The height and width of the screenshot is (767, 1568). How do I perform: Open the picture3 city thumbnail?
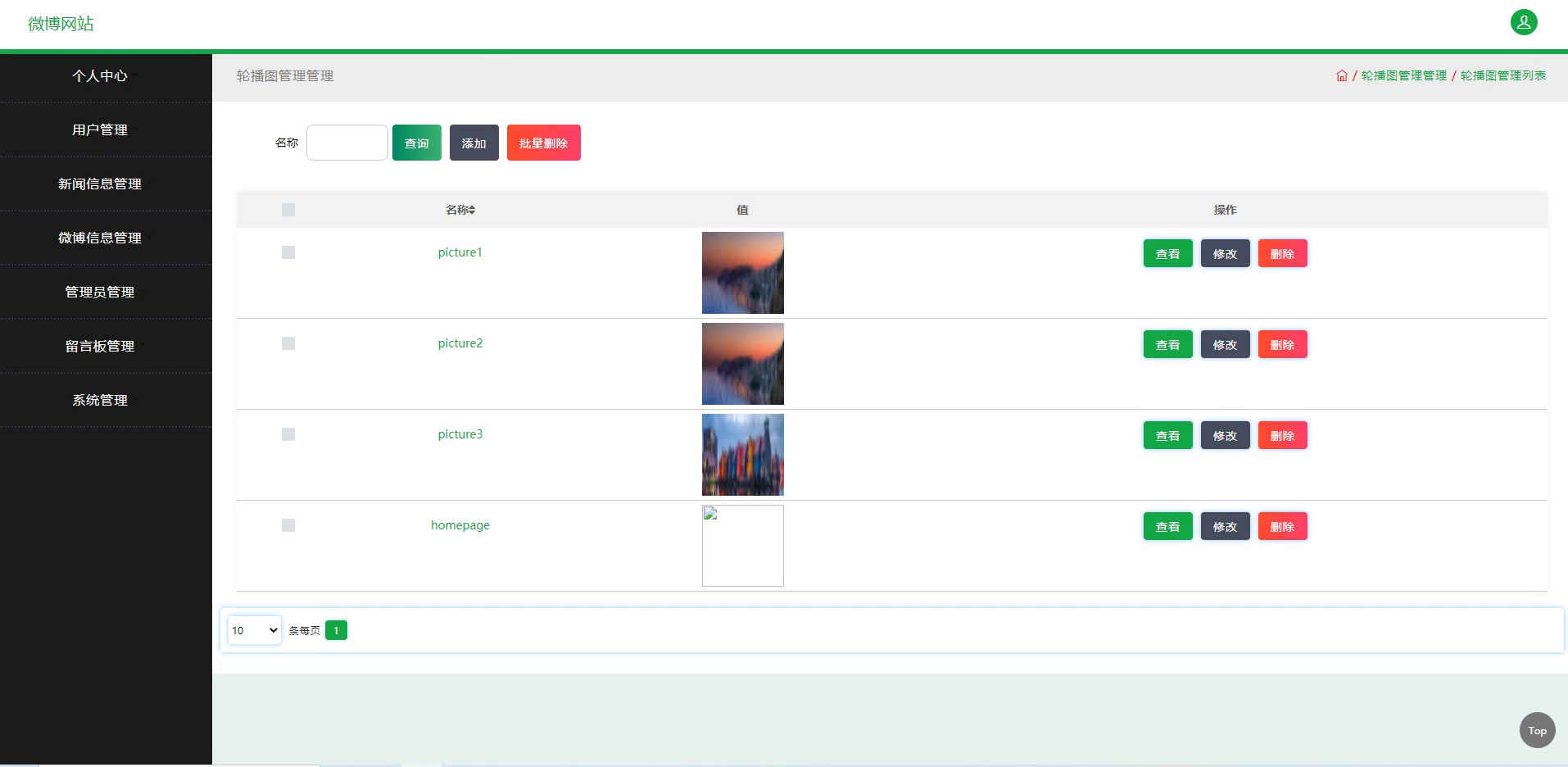click(x=743, y=455)
